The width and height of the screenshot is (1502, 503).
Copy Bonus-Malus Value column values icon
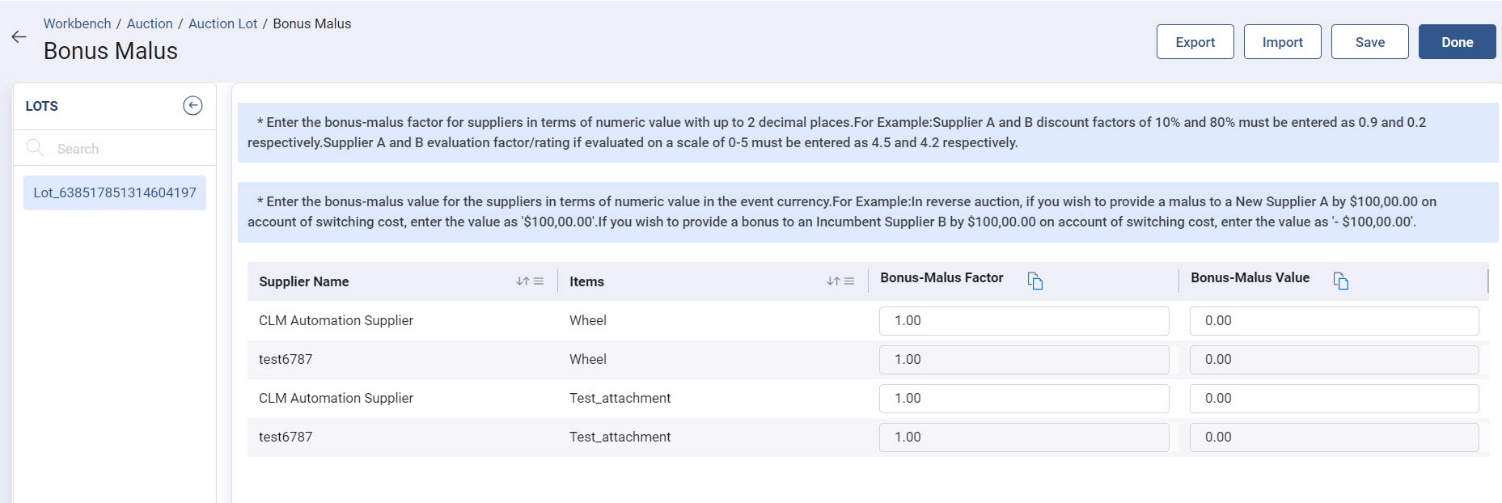pyautogui.click(x=1342, y=281)
